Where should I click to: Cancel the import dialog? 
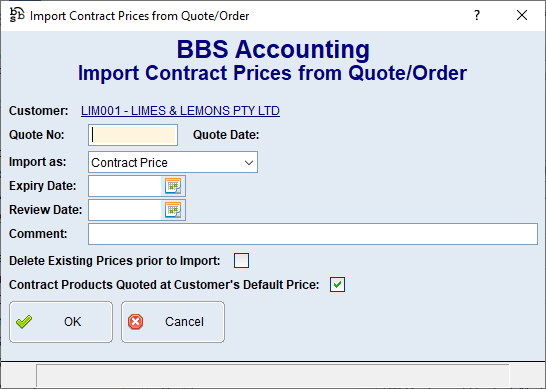coord(173,322)
